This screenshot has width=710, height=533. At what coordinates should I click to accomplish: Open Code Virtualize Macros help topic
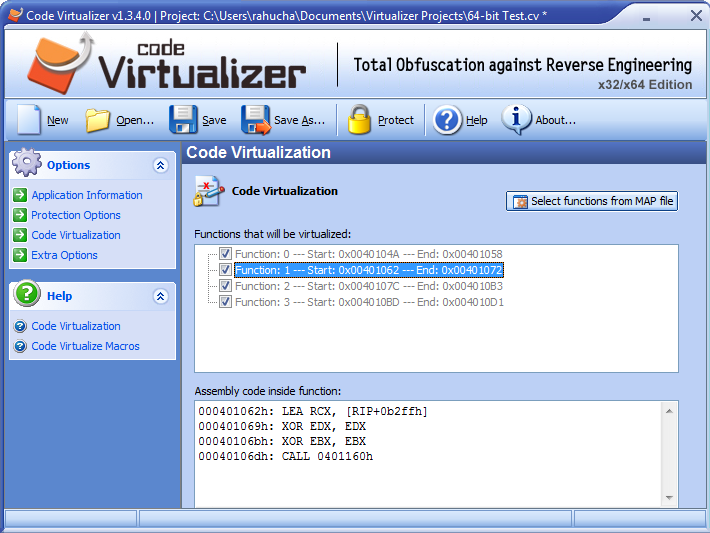85,346
